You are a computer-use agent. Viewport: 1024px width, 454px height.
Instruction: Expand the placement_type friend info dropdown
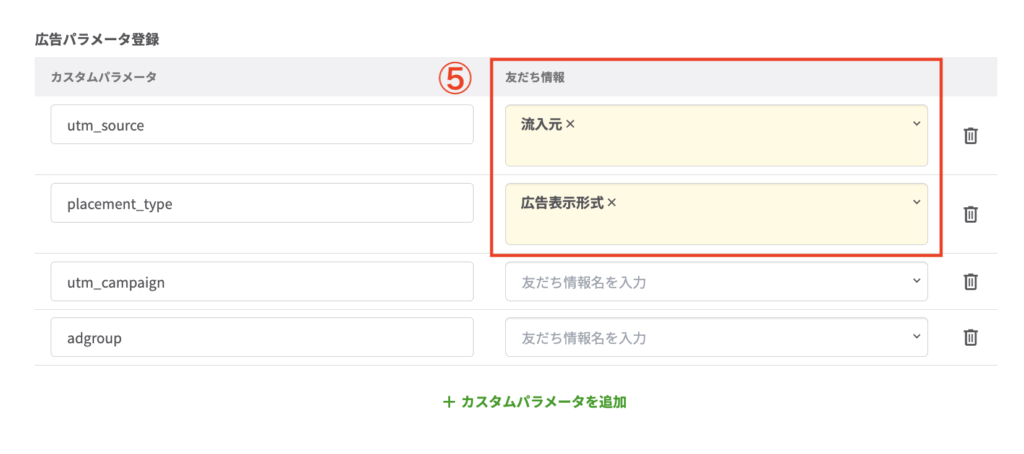click(915, 201)
